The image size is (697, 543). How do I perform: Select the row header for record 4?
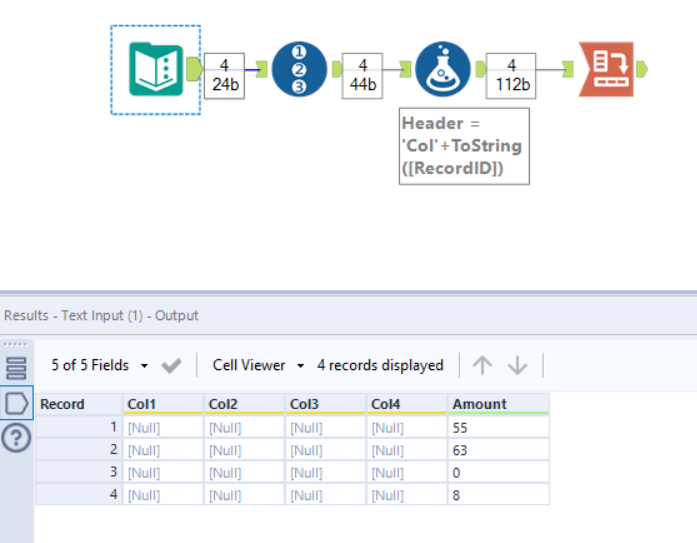[79, 494]
